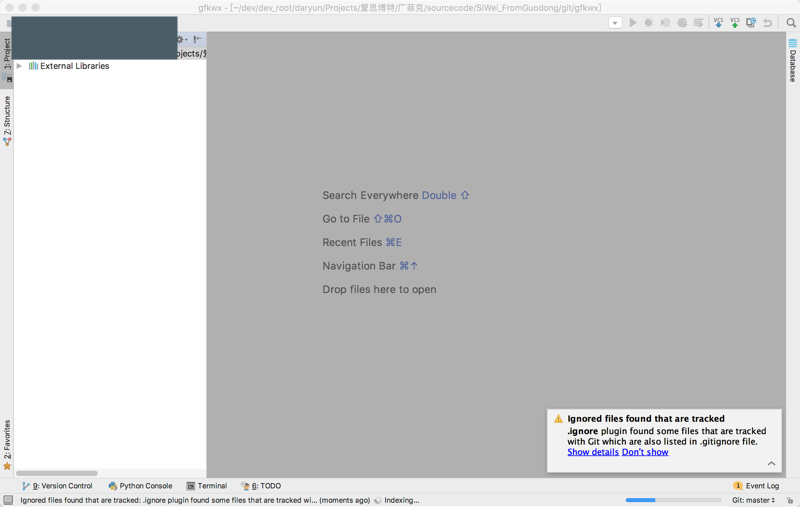Screen dimensions: 800x507
Task: Open the 2: Favorites side tab
Action: (7, 445)
